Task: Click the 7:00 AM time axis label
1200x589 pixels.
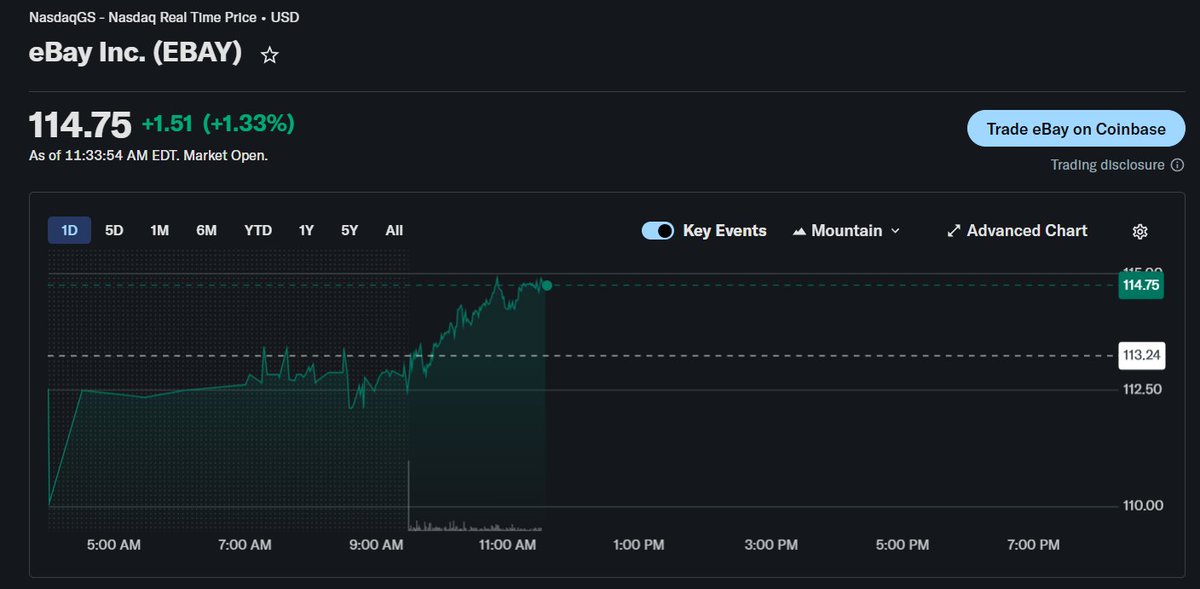Action: click(x=245, y=545)
